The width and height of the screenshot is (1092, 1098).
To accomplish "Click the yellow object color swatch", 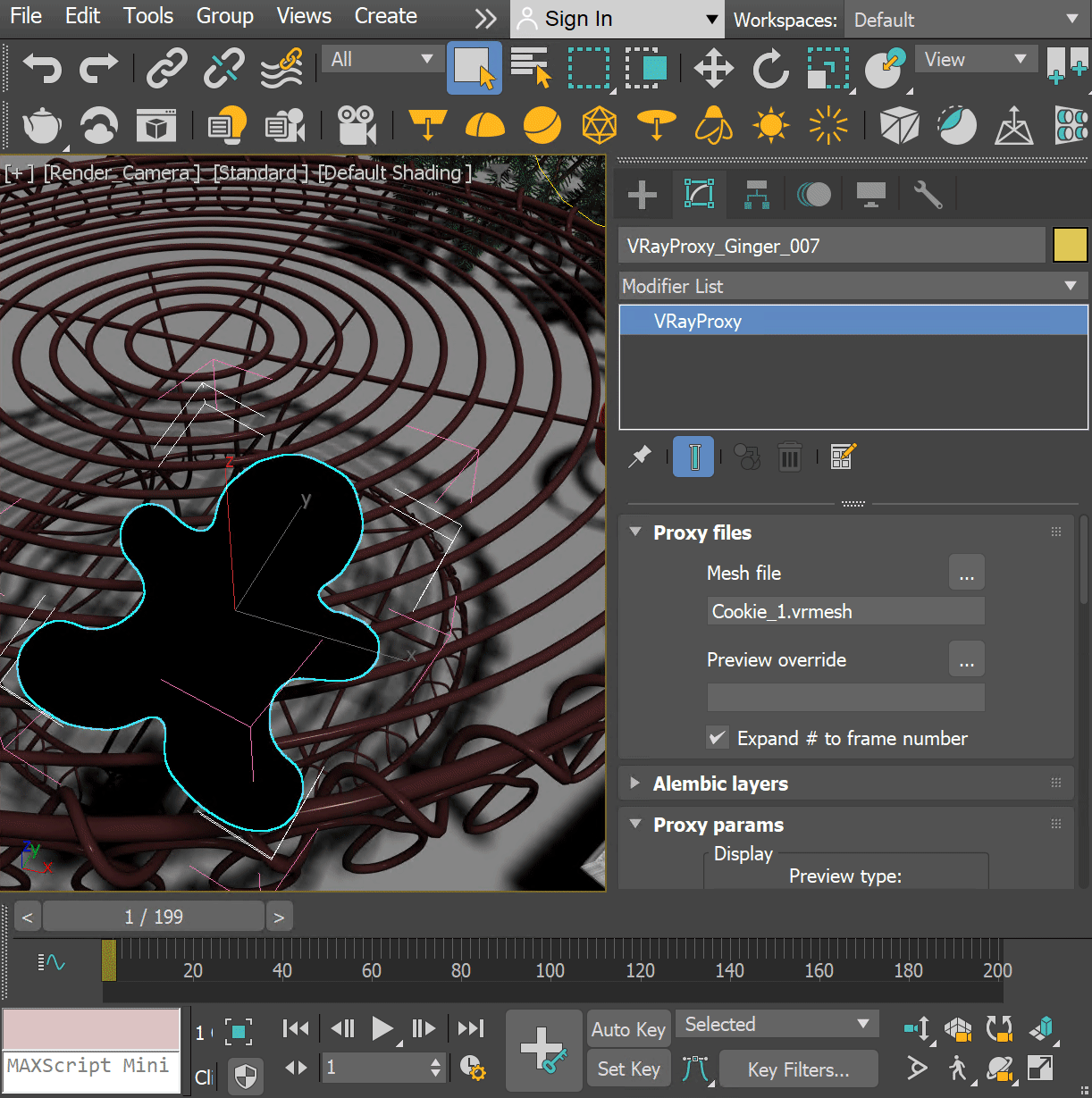I will click(x=1070, y=246).
